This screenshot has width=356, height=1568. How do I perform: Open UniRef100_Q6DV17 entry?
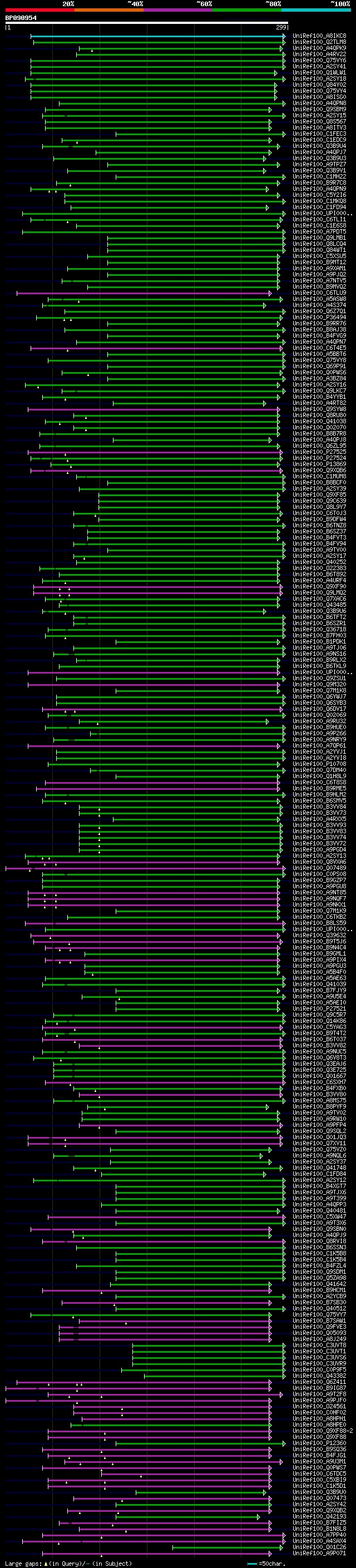319,710
